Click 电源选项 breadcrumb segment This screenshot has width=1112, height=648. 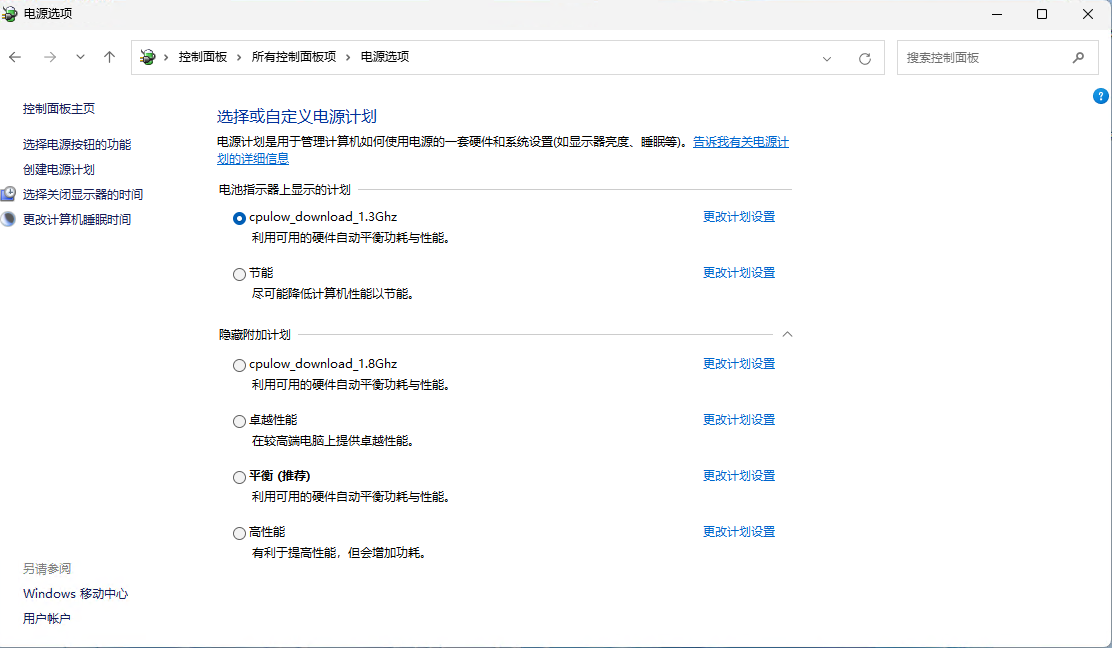pyautogui.click(x=385, y=57)
